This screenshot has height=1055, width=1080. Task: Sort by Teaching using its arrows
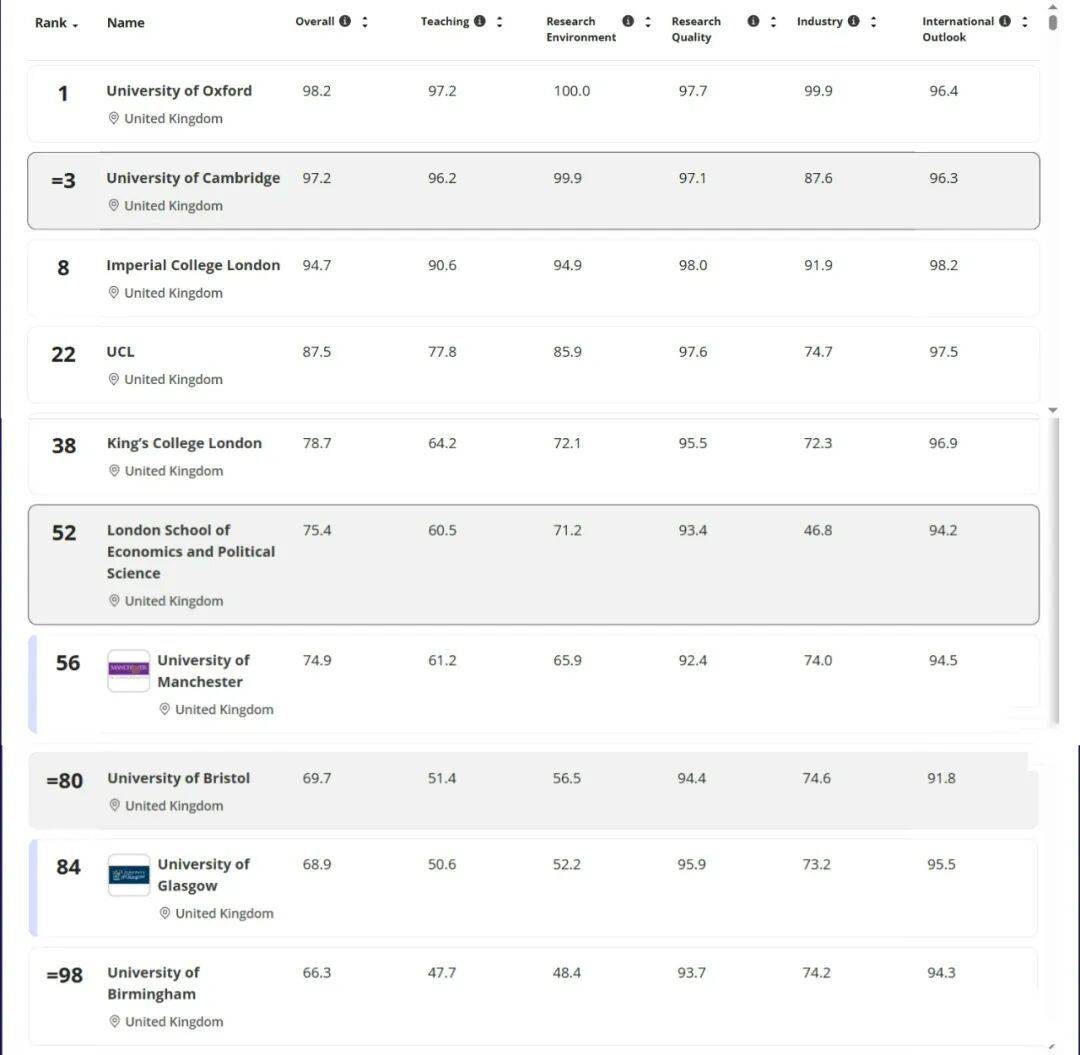click(x=500, y=21)
